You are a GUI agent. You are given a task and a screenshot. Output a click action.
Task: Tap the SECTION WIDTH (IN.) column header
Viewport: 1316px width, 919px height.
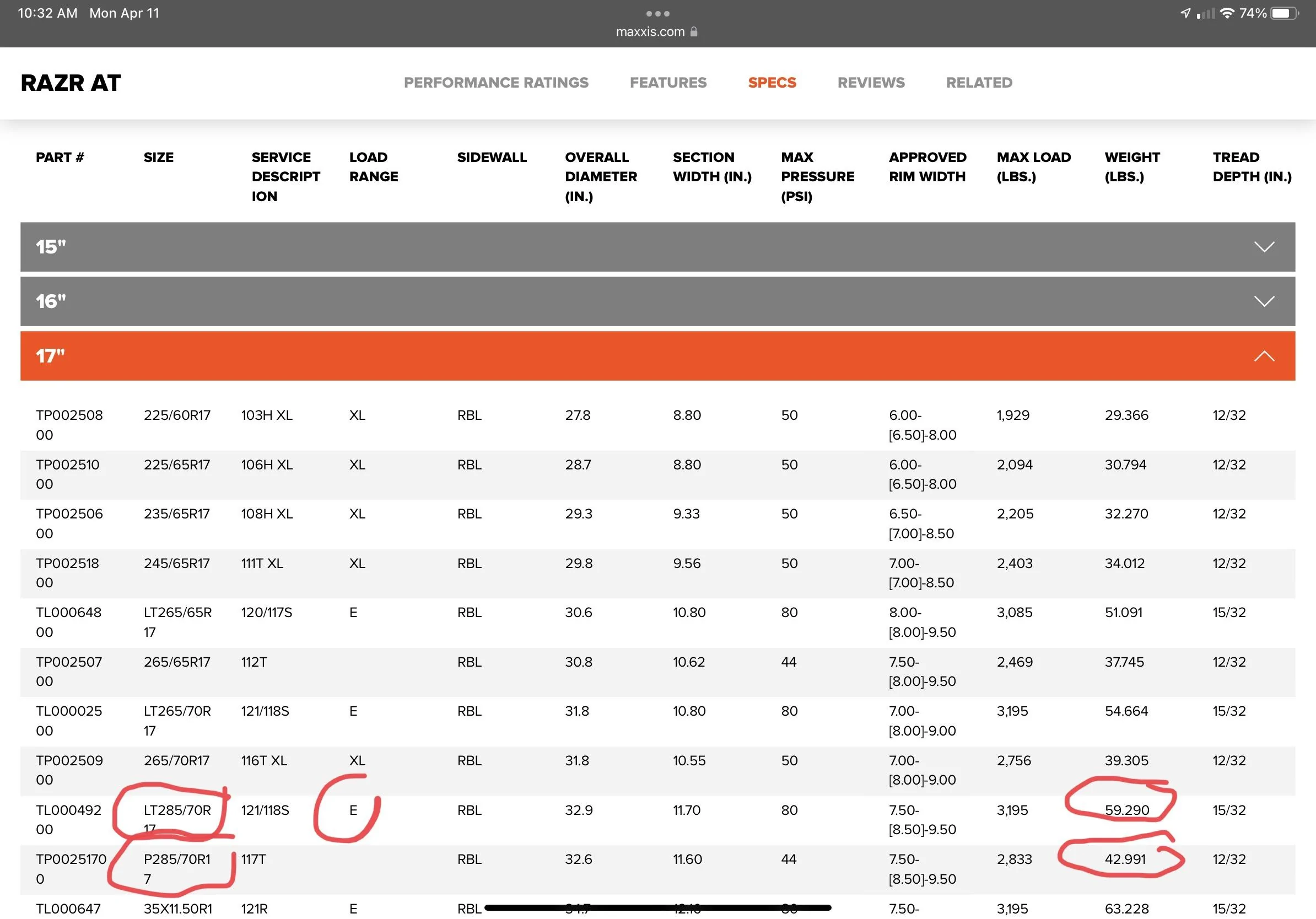712,167
